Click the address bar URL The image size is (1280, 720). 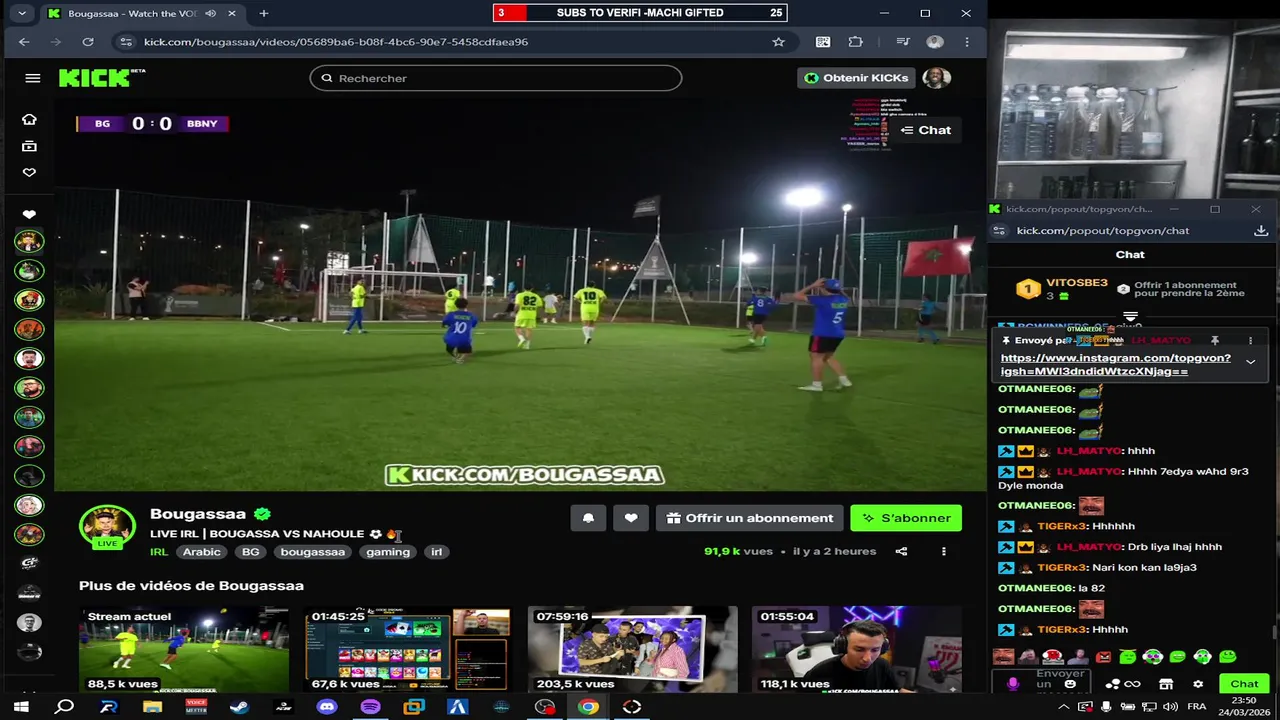click(336, 42)
